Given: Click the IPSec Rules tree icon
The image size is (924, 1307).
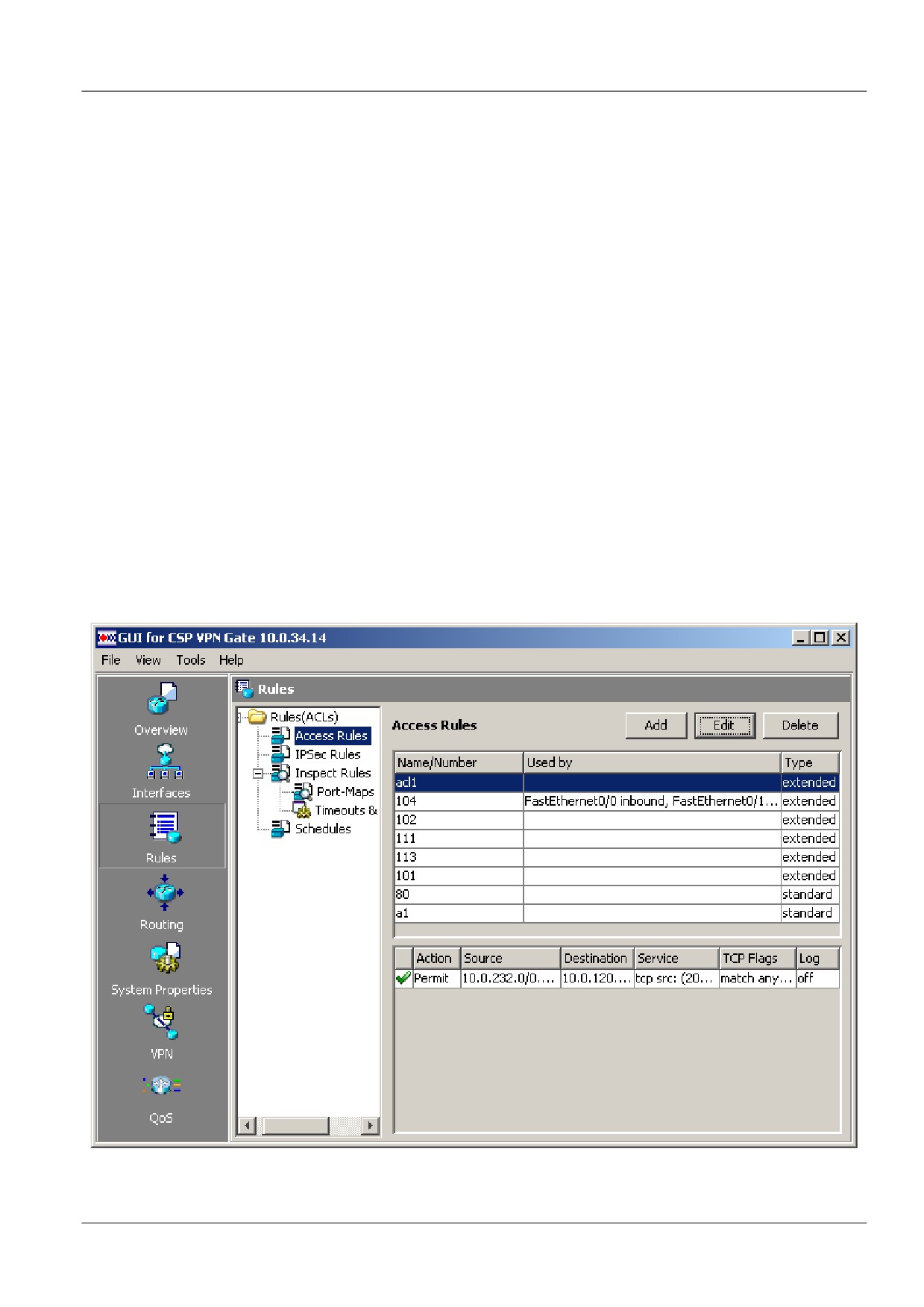Looking at the screenshot, I should 281,754.
